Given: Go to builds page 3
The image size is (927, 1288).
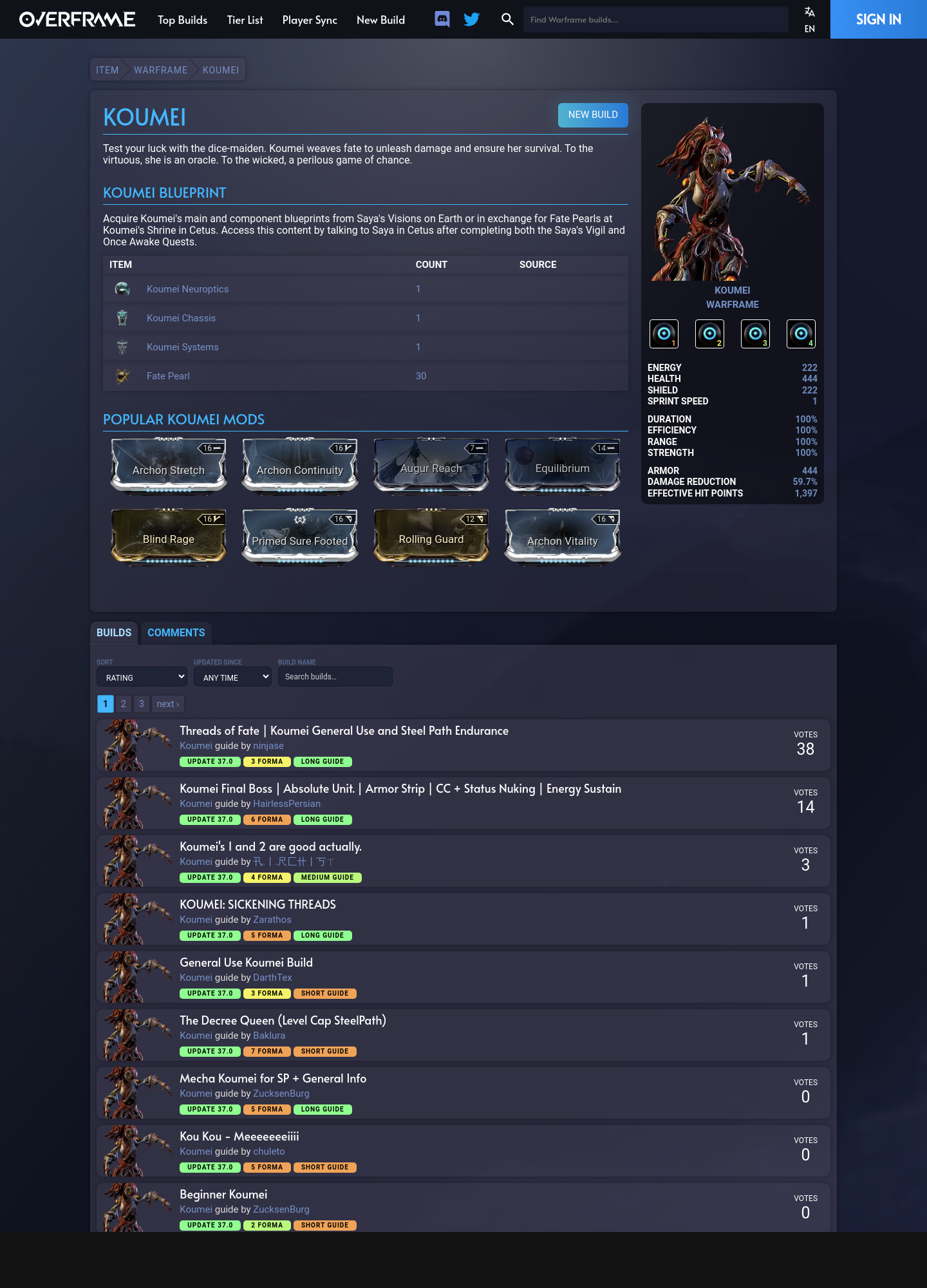Looking at the screenshot, I should 142,704.
